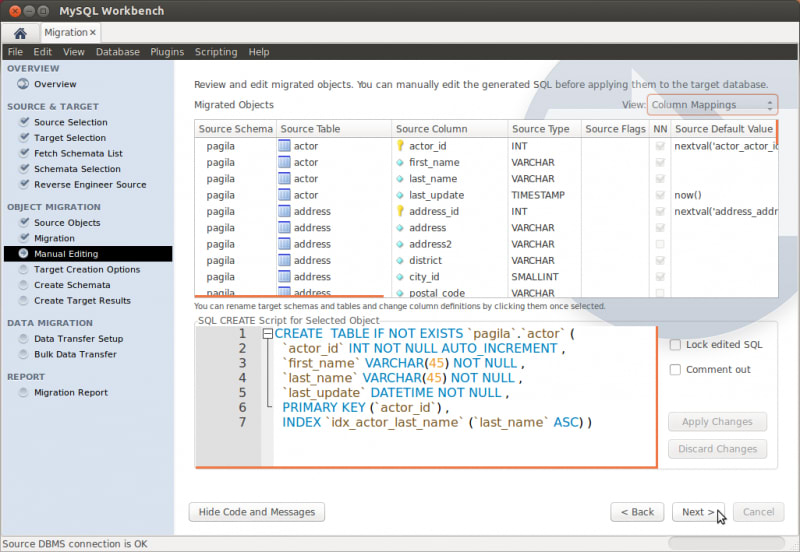800x552 pixels.
Task: Close the Migration tab with its x
Action: (92, 33)
